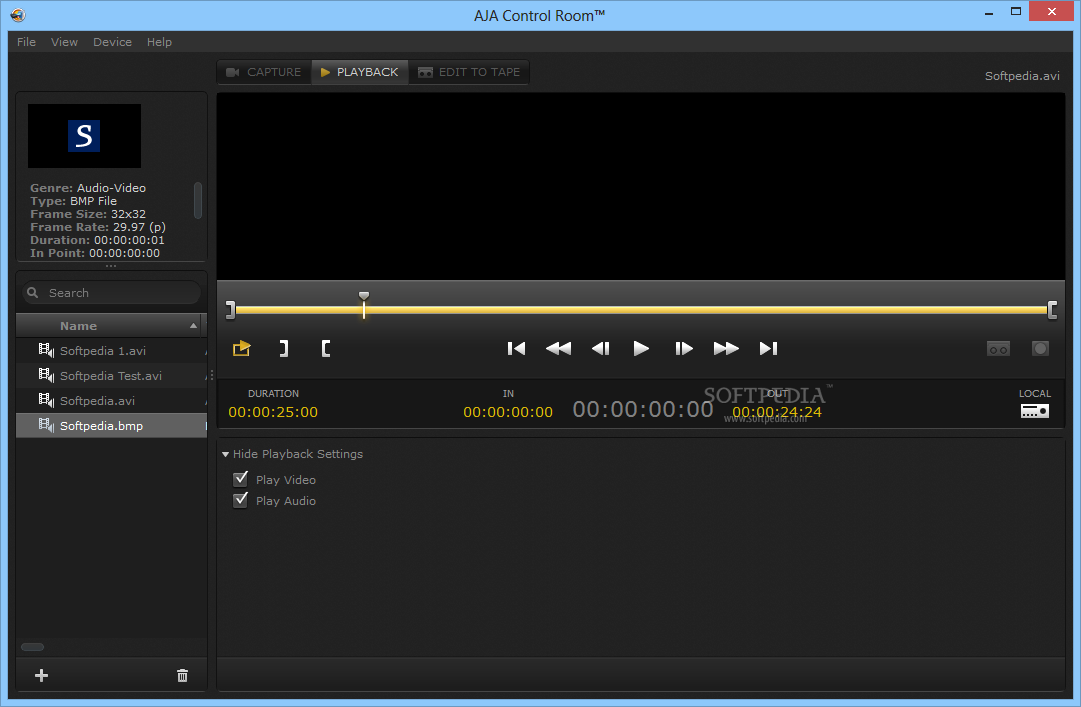
Task: Select Softpedia 1.avi in clip list
Action: point(111,351)
